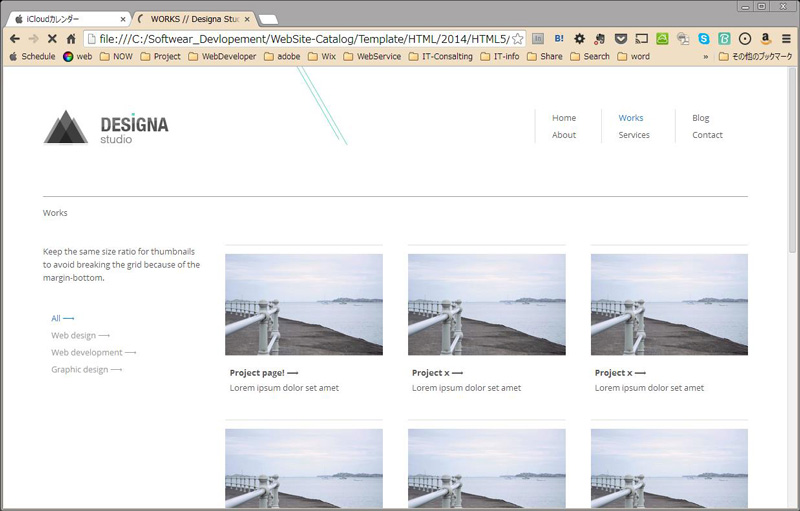
Task: Click the first-row right column pier thumbnail
Action: [x=669, y=304]
